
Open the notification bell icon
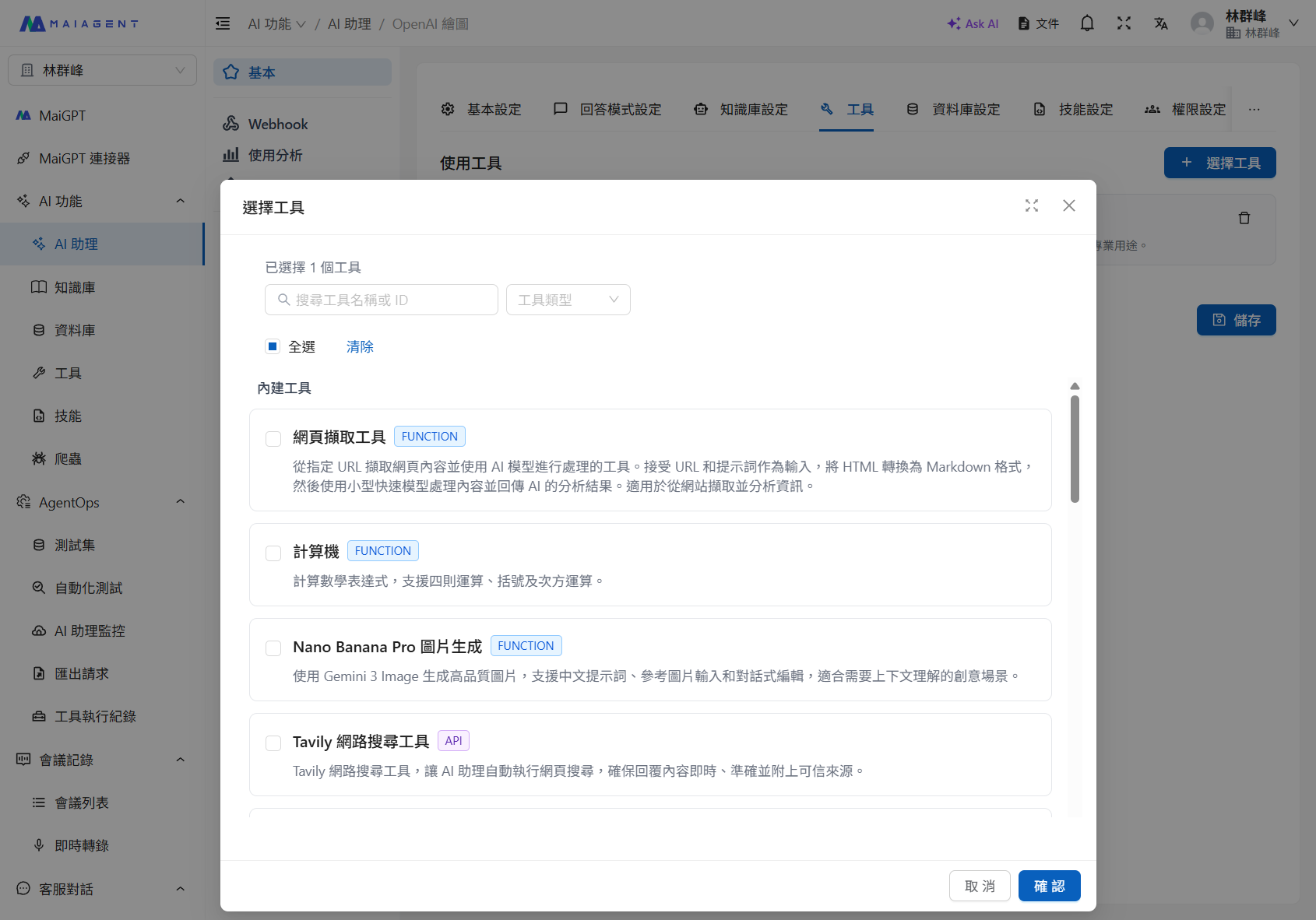click(1086, 23)
